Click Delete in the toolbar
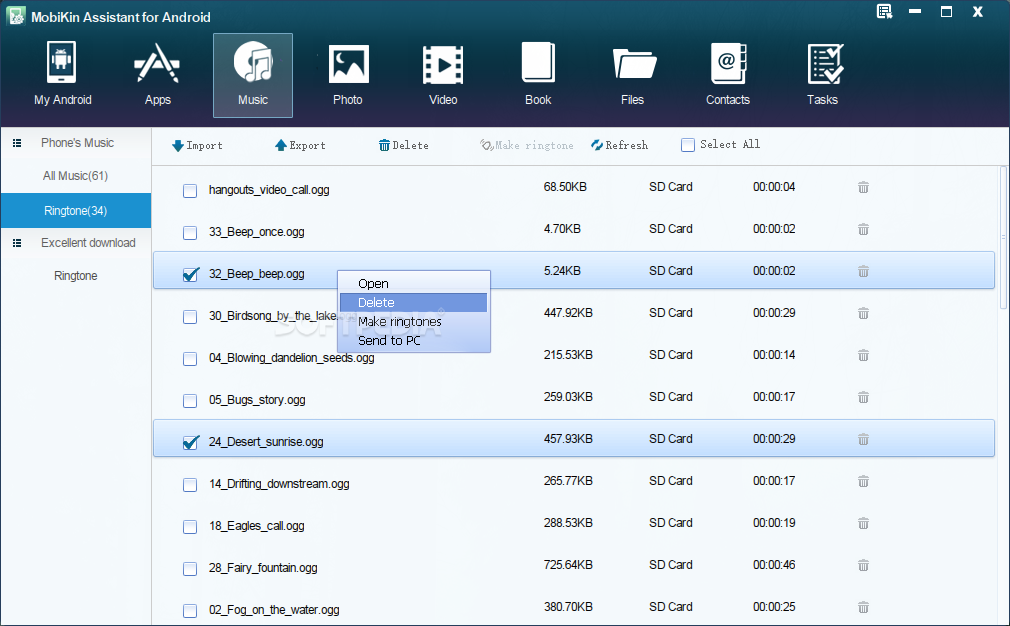 [x=404, y=146]
